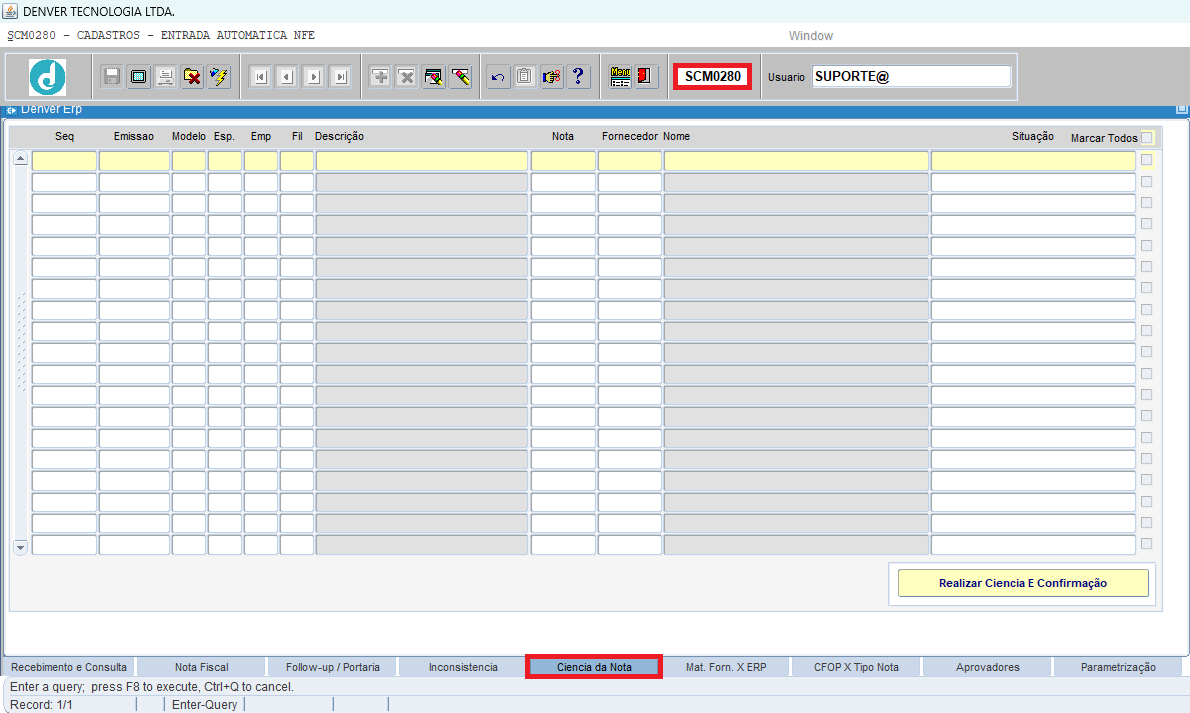Open the Mat. Forn. X ERP tab
Viewport: 1190px width, 713px height.
click(x=726, y=667)
